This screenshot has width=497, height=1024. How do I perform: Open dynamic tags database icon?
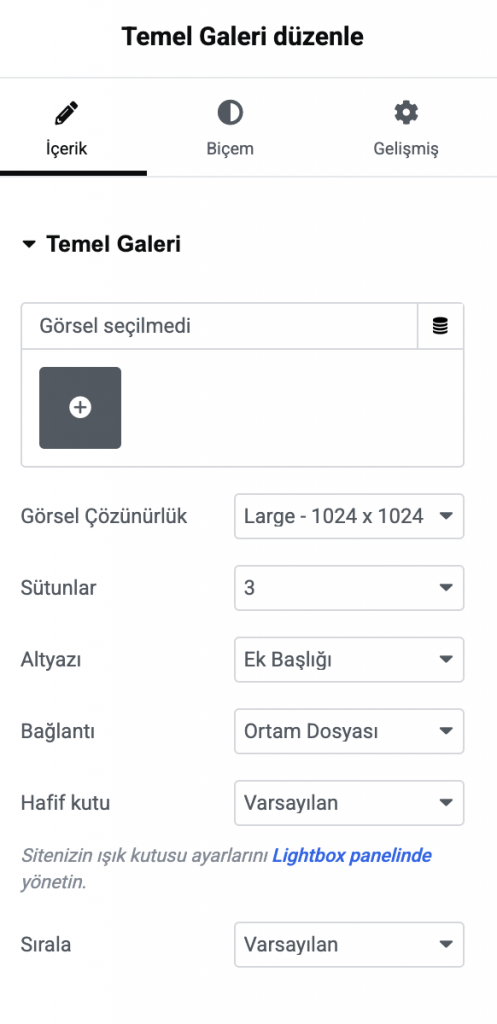(441, 325)
